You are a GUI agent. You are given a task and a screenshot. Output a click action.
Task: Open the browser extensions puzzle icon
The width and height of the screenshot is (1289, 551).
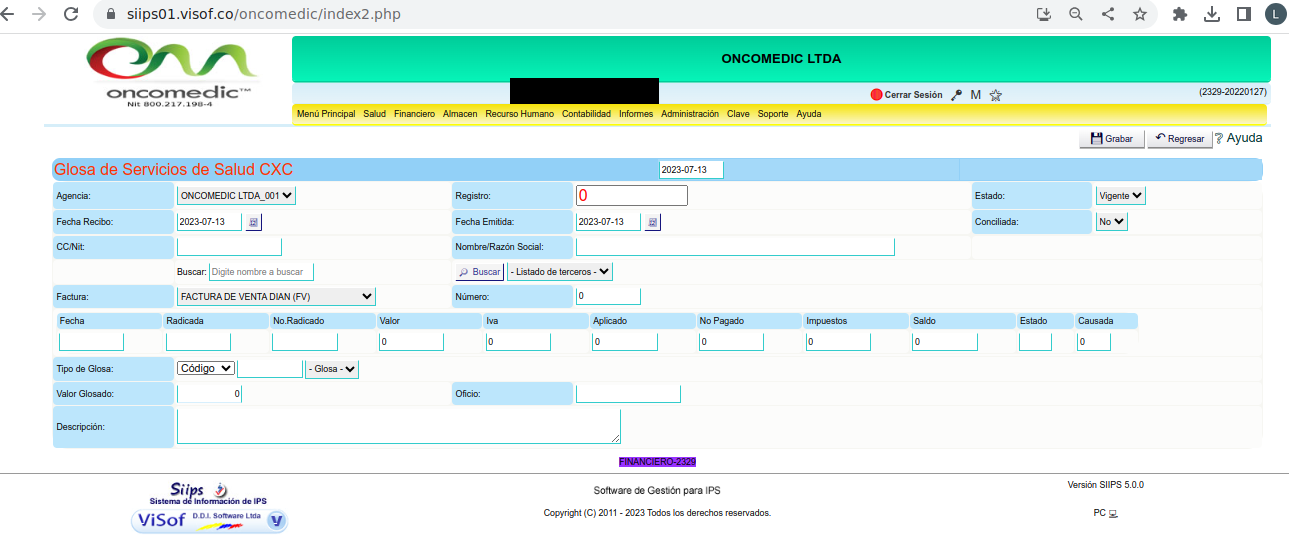(x=1180, y=14)
